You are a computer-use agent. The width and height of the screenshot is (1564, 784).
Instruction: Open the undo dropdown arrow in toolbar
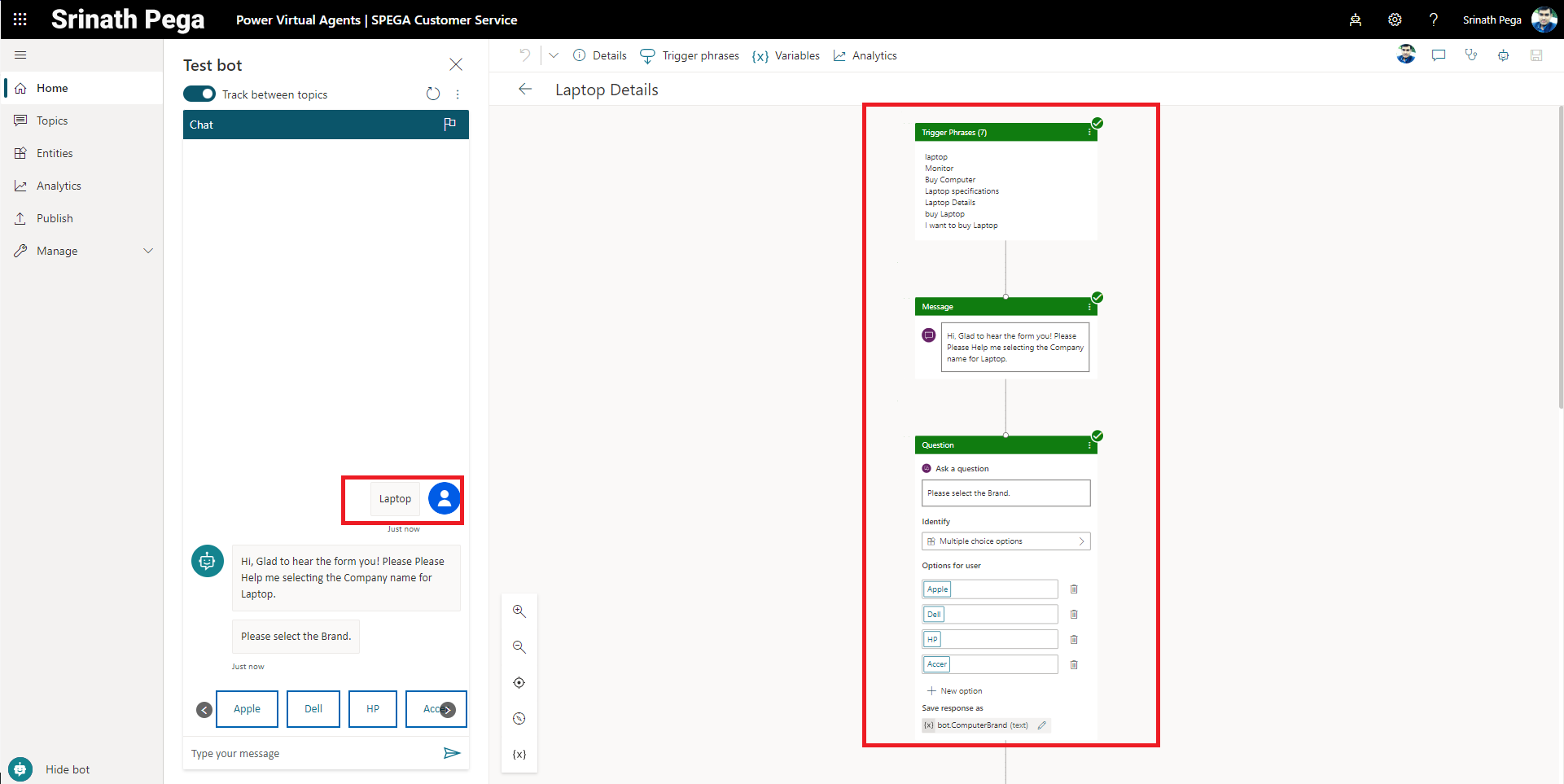[554, 55]
